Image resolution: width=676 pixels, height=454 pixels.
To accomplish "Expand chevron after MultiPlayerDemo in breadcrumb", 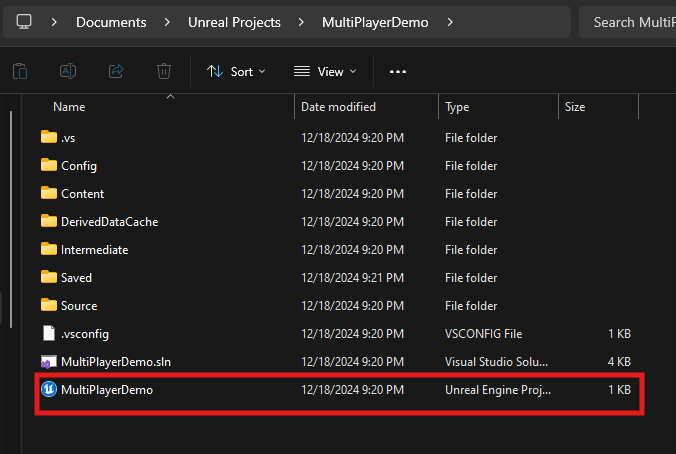I will pos(450,22).
